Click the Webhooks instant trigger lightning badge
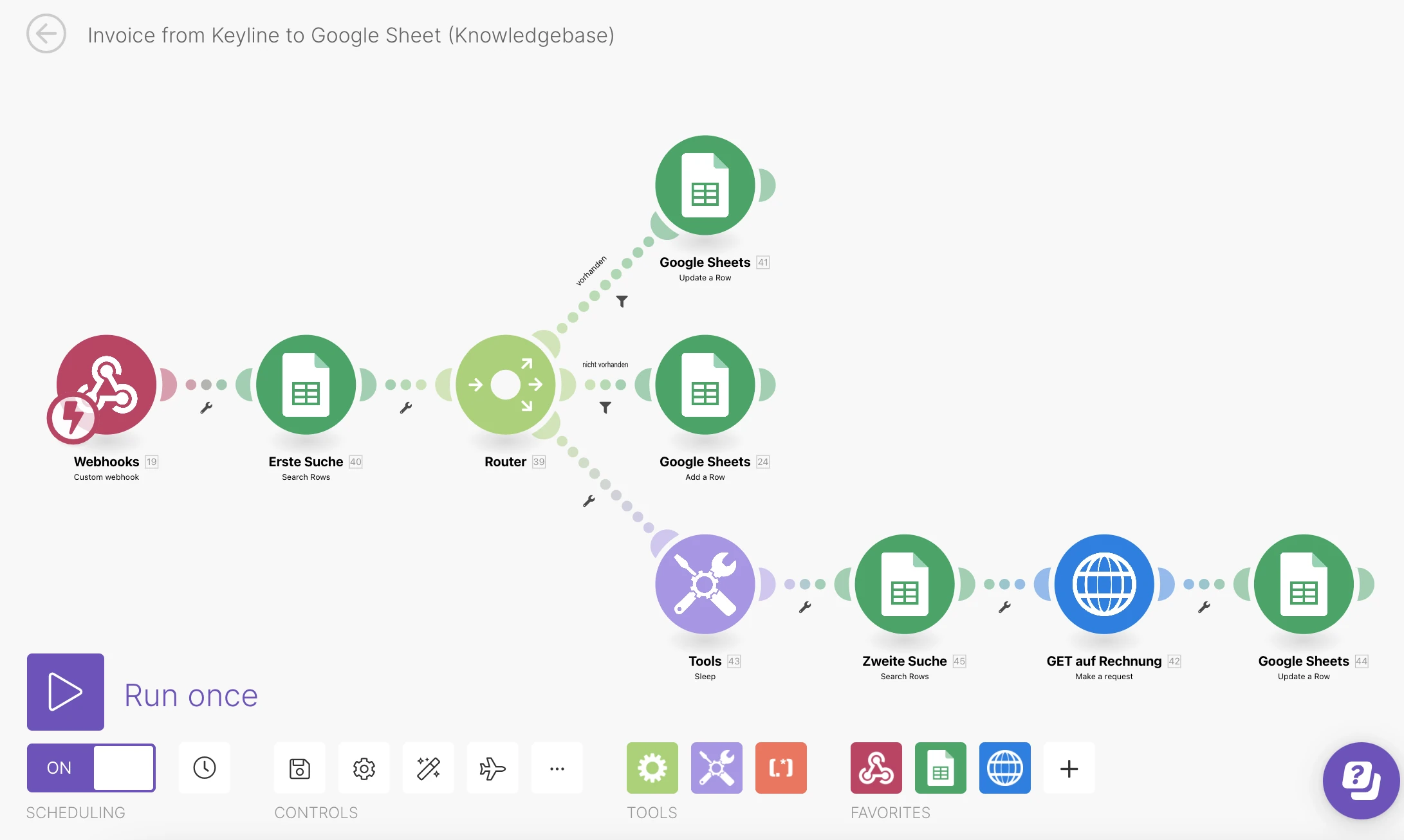 tap(72, 419)
